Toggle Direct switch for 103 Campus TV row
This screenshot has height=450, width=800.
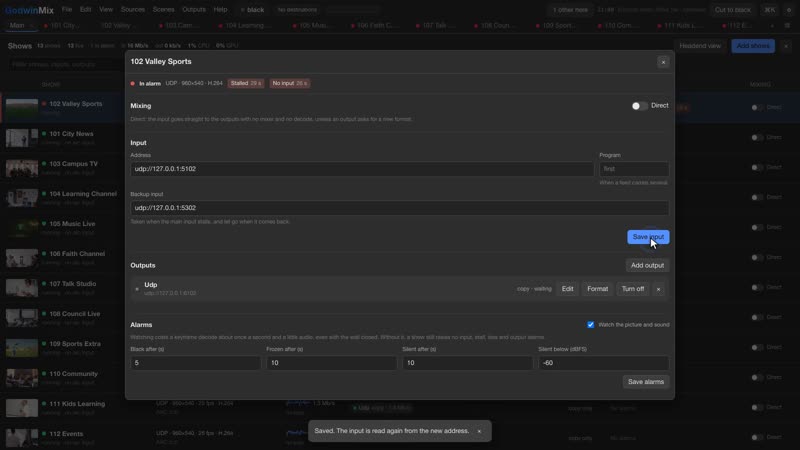(757, 167)
